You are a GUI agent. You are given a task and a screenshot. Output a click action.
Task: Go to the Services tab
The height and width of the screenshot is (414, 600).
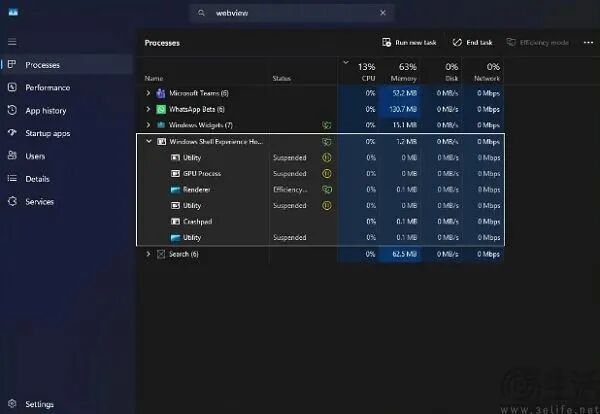click(x=39, y=201)
